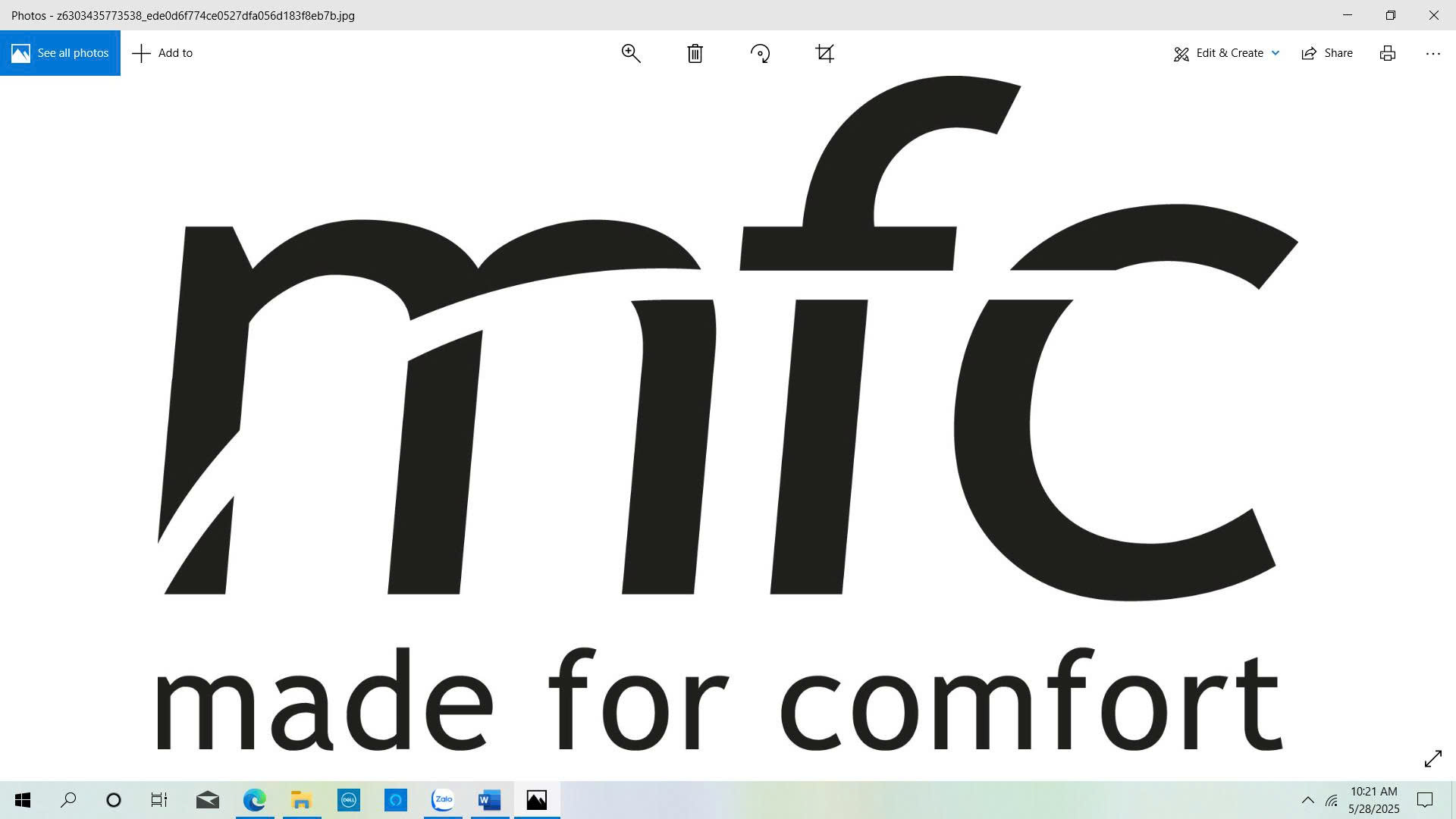Open the Action Center notifications icon

(x=1425, y=800)
